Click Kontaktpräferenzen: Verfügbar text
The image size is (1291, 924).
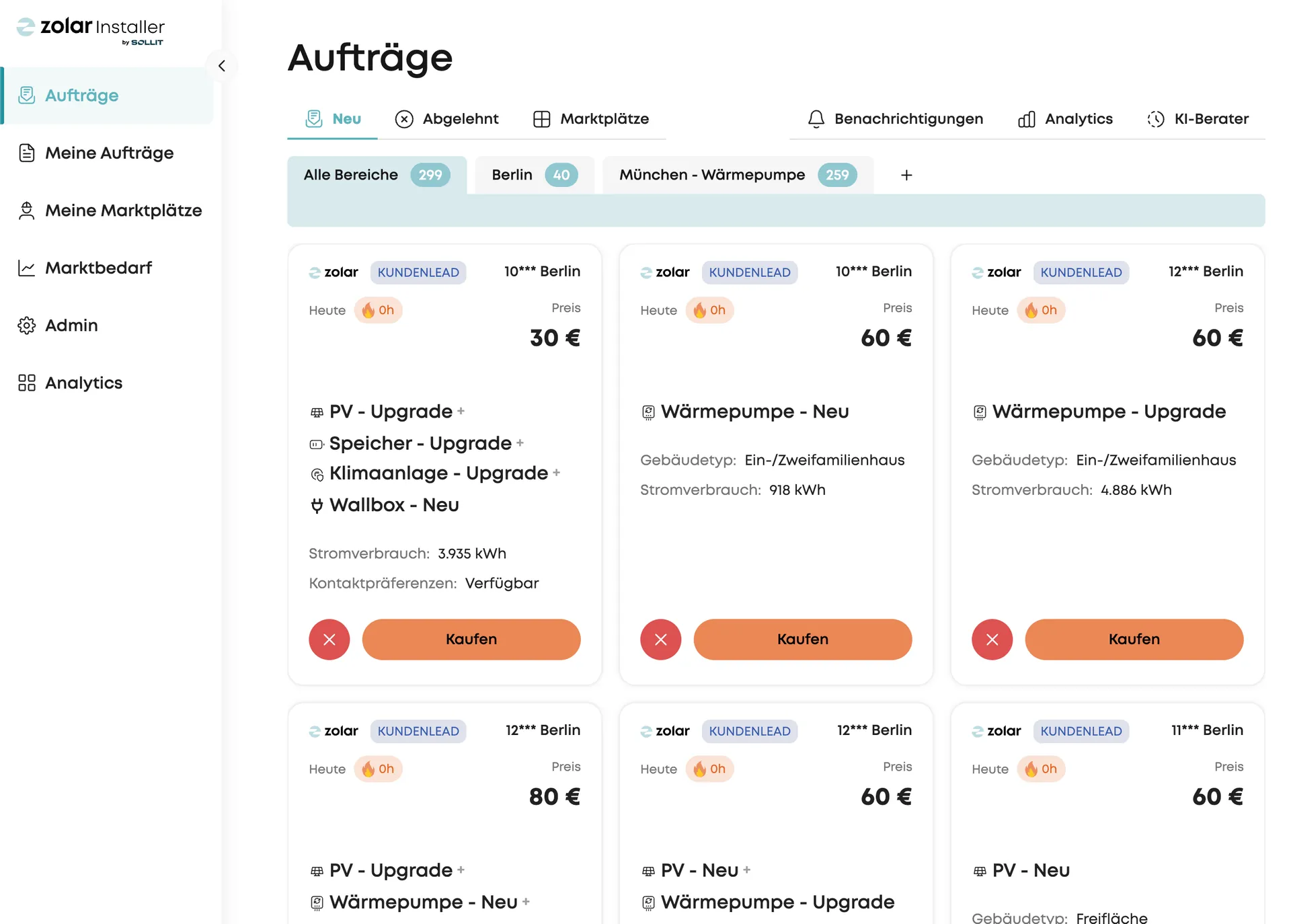424,583
